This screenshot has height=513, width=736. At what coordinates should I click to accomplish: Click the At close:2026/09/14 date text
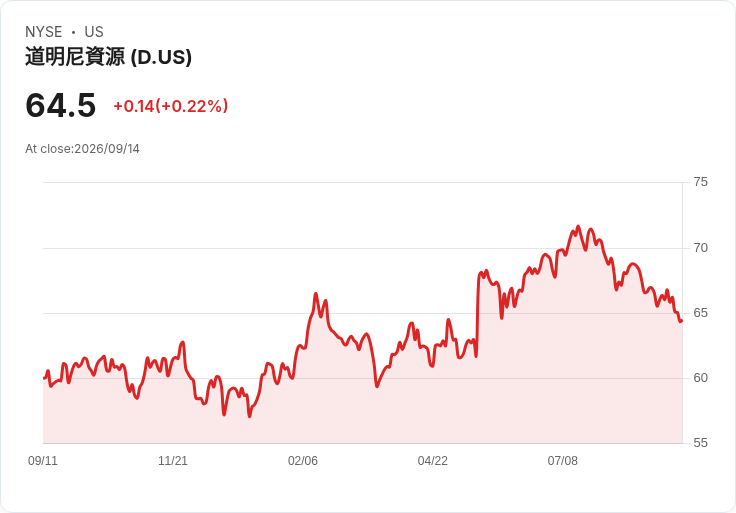(83, 149)
